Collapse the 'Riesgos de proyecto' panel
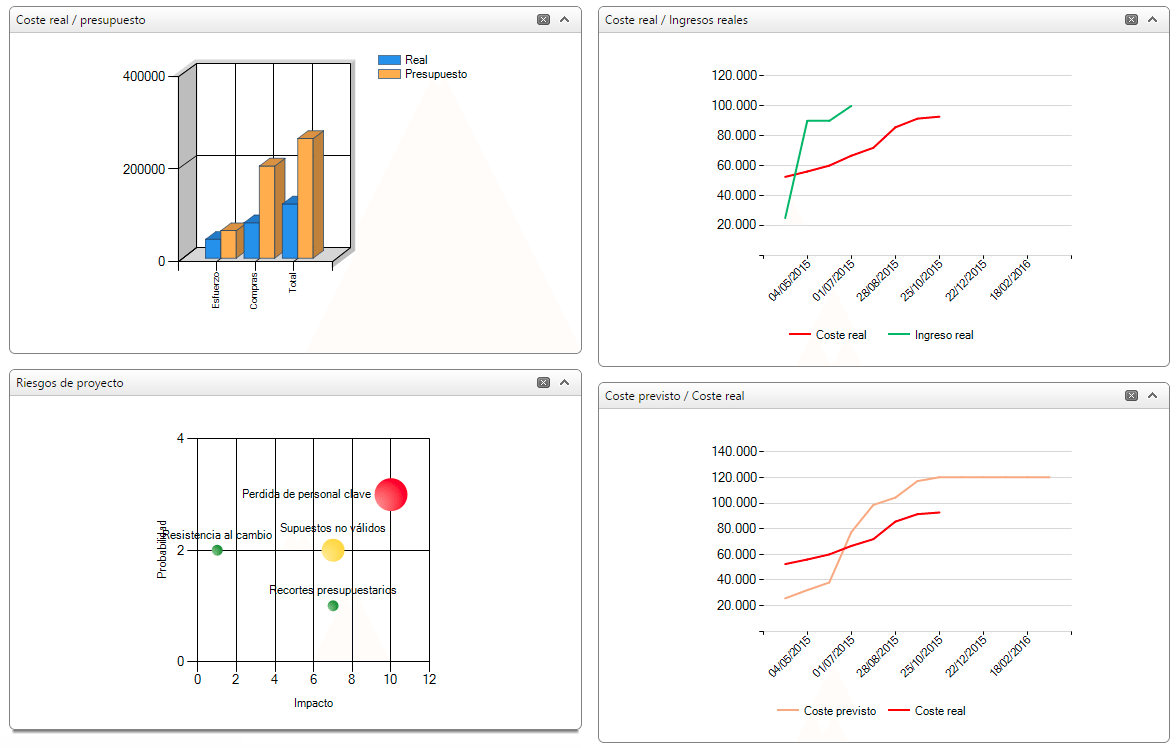 [564, 383]
